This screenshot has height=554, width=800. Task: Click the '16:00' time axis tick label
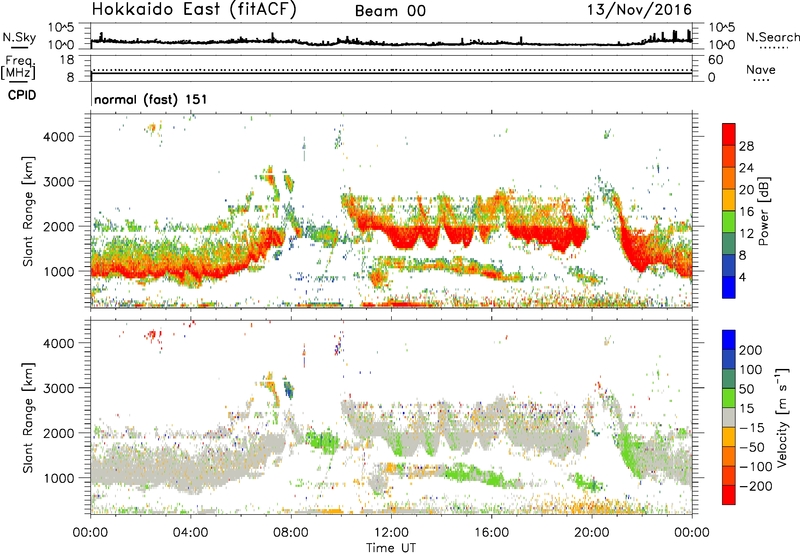(491, 533)
